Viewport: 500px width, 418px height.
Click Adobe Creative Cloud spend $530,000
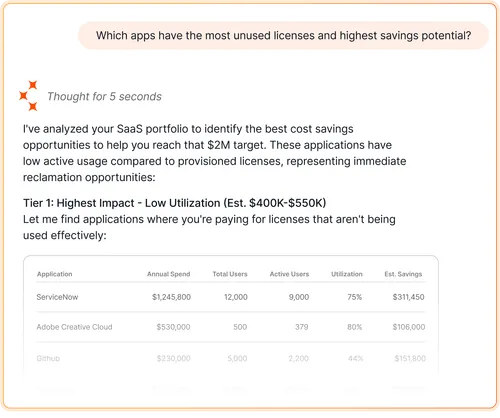(x=173, y=327)
